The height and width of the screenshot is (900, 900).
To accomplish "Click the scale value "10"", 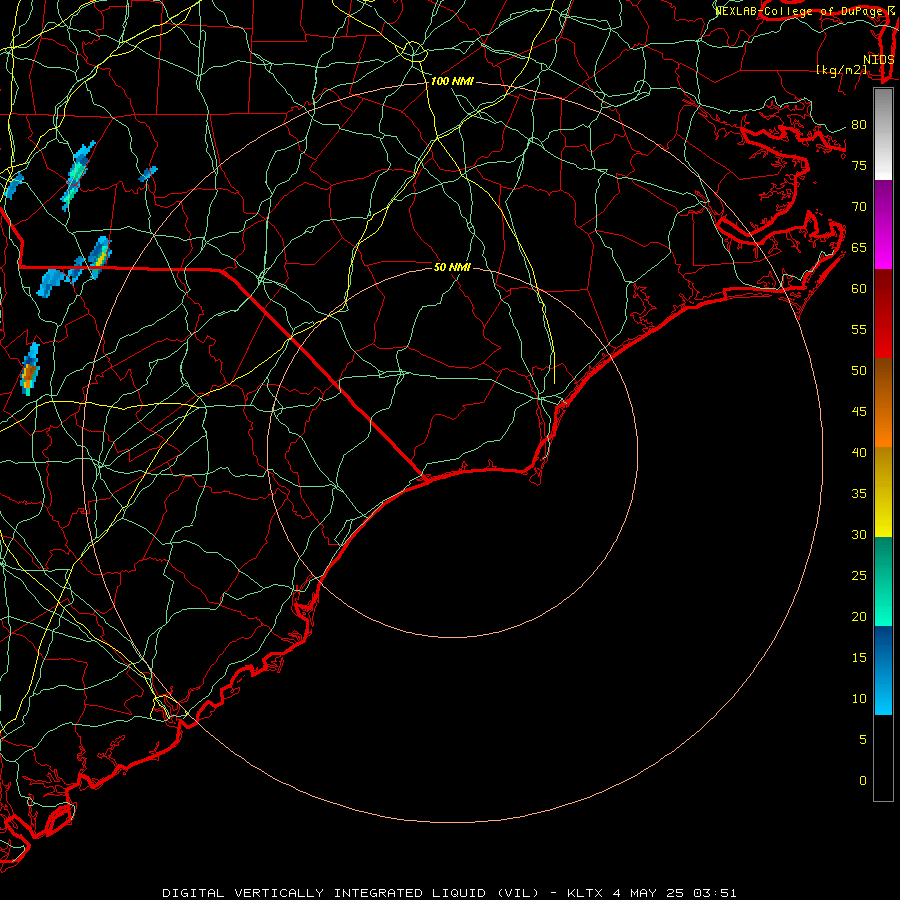I will click(859, 699).
